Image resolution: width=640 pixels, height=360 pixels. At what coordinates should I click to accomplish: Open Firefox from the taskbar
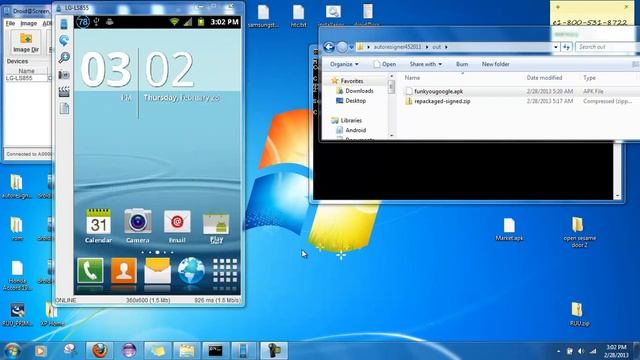100,351
